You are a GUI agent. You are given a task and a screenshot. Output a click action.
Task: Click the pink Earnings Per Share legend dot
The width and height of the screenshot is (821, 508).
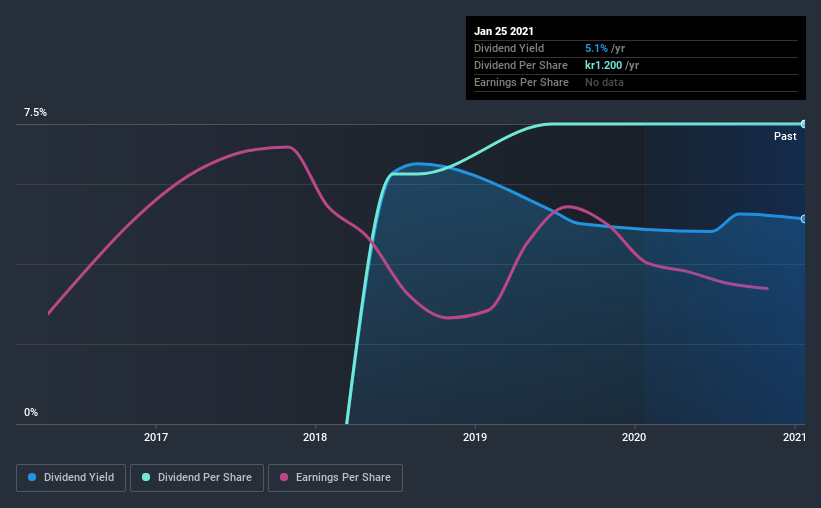click(x=284, y=477)
